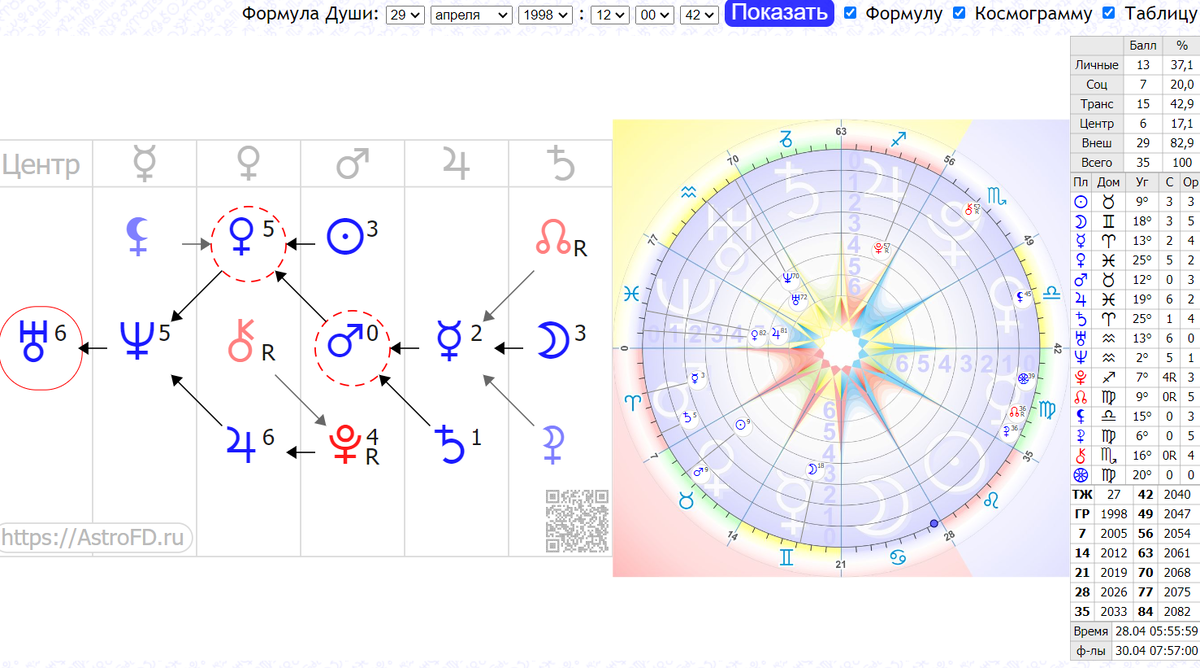Click the Aquarius sign on the cosmogram
Viewport: 1200px width, 668px height.
pyautogui.click(x=687, y=191)
